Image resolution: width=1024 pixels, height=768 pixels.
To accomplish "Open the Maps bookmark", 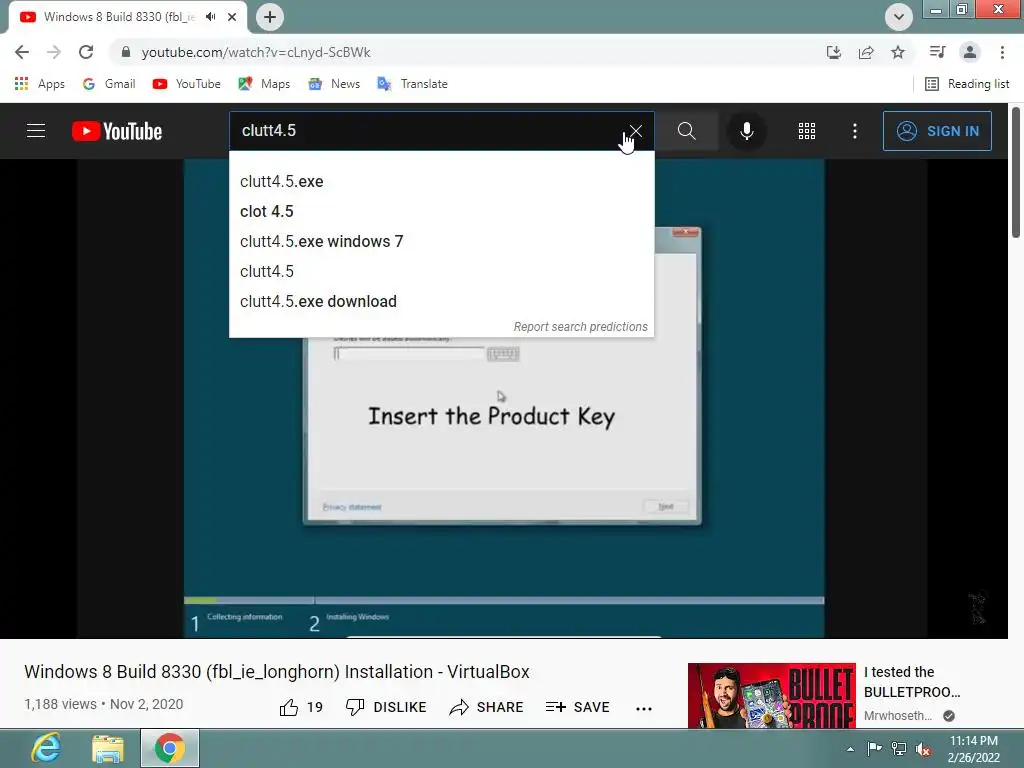I will pyautogui.click(x=264, y=84).
